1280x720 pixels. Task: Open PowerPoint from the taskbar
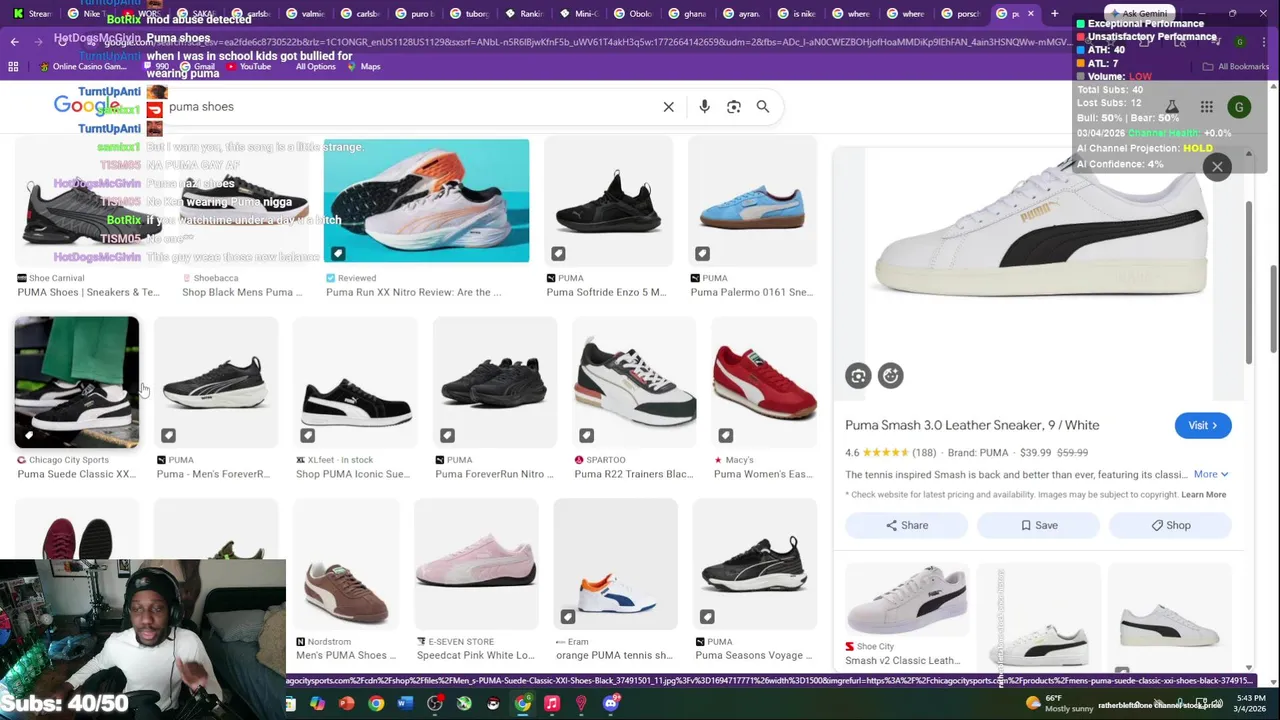pyautogui.click(x=346, y=704)
